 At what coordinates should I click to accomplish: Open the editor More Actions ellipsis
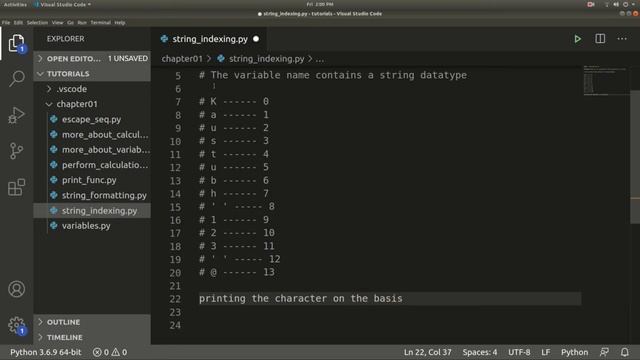pyautogui.click(x=622, y=39)
